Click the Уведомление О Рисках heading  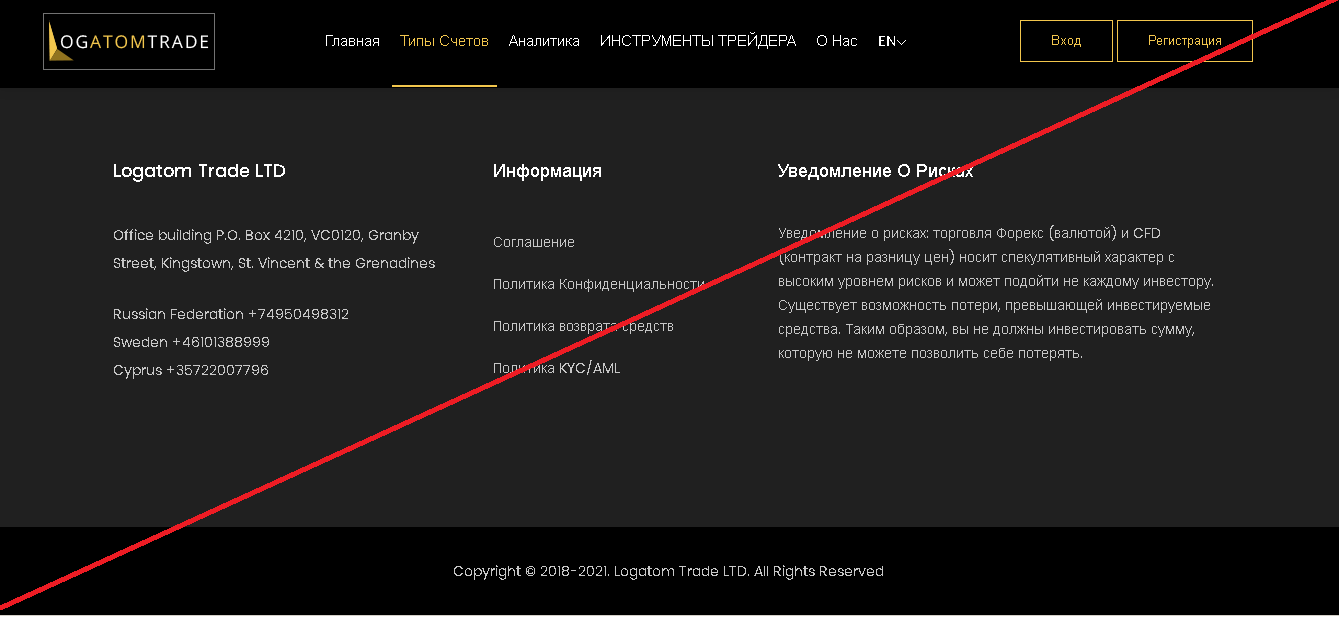pyautogui.click(x=875, y=171)
